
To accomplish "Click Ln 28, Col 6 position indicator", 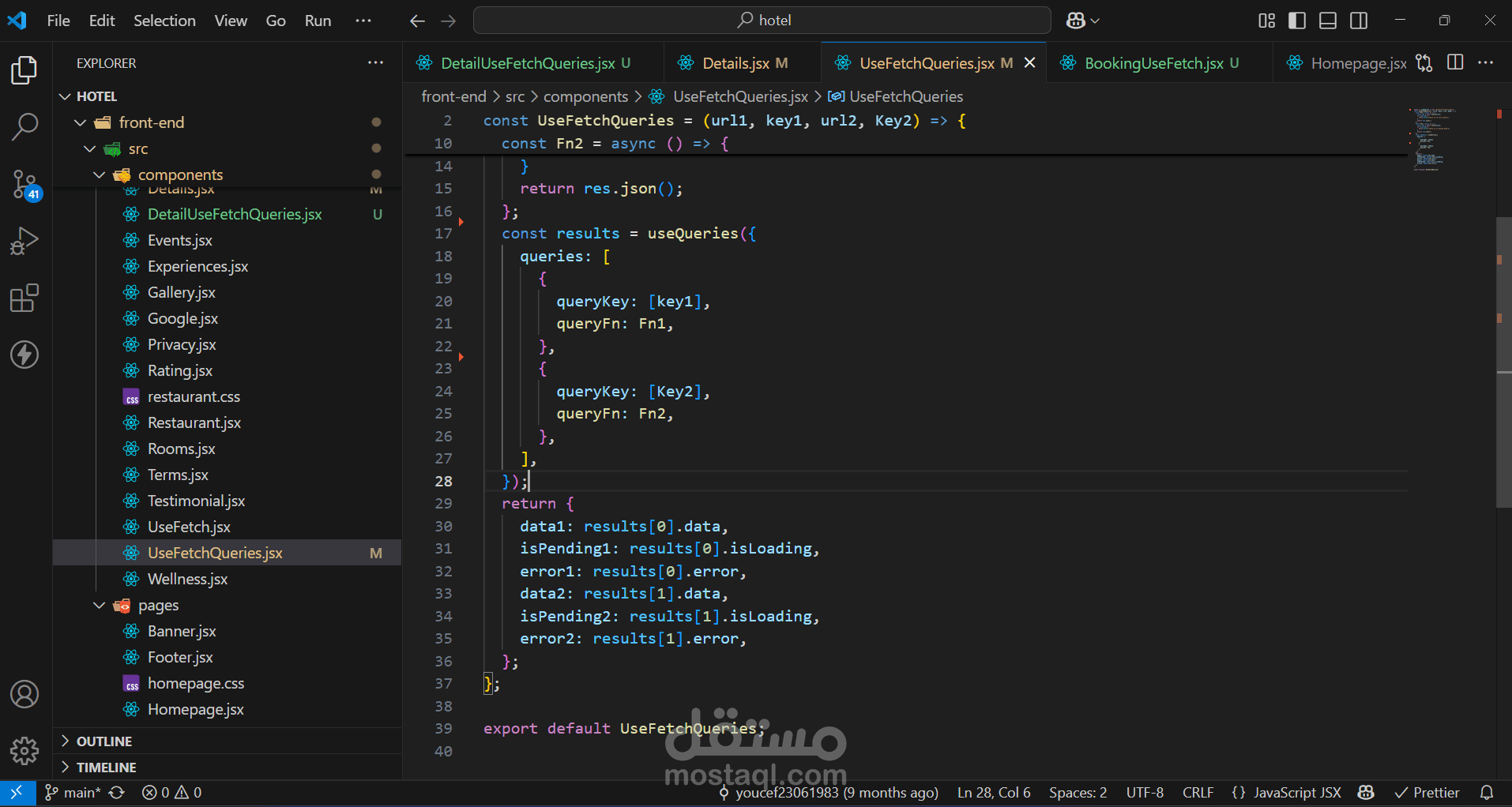I will 994,793.
